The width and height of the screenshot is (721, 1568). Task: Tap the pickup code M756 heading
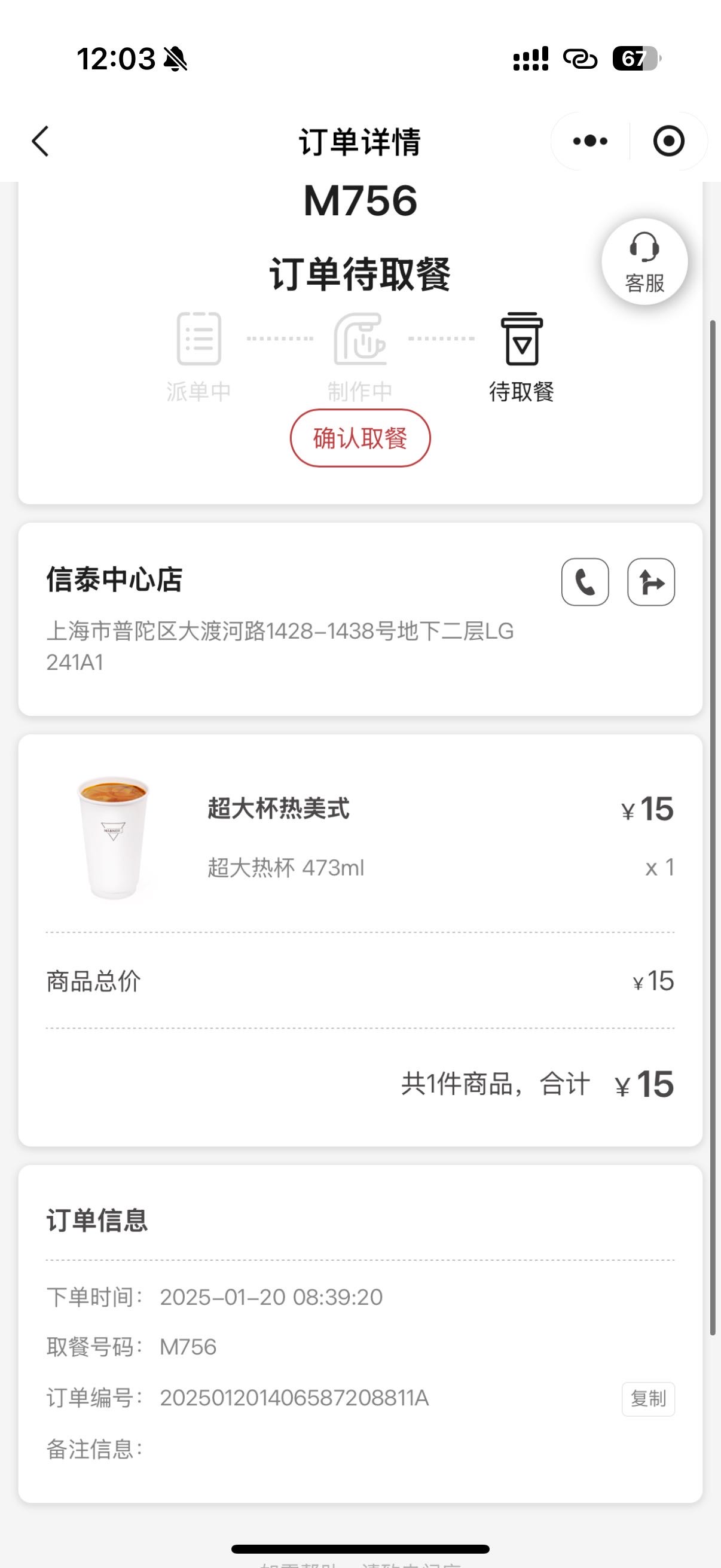360,201
